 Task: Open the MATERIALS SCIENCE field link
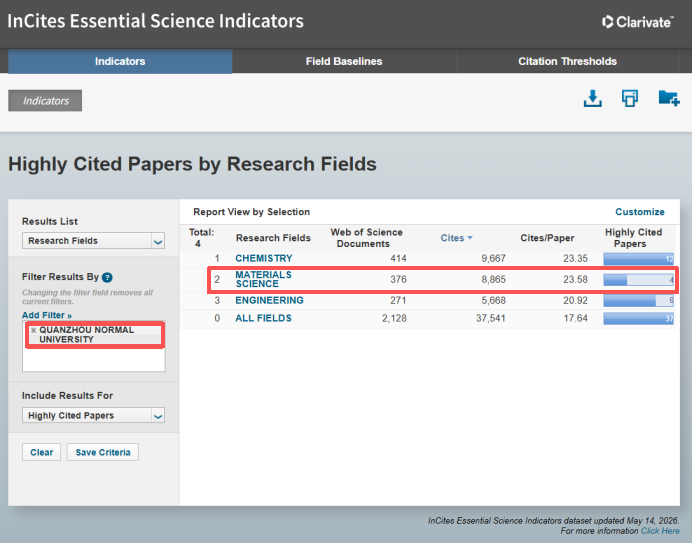click(x=263, y=279)
